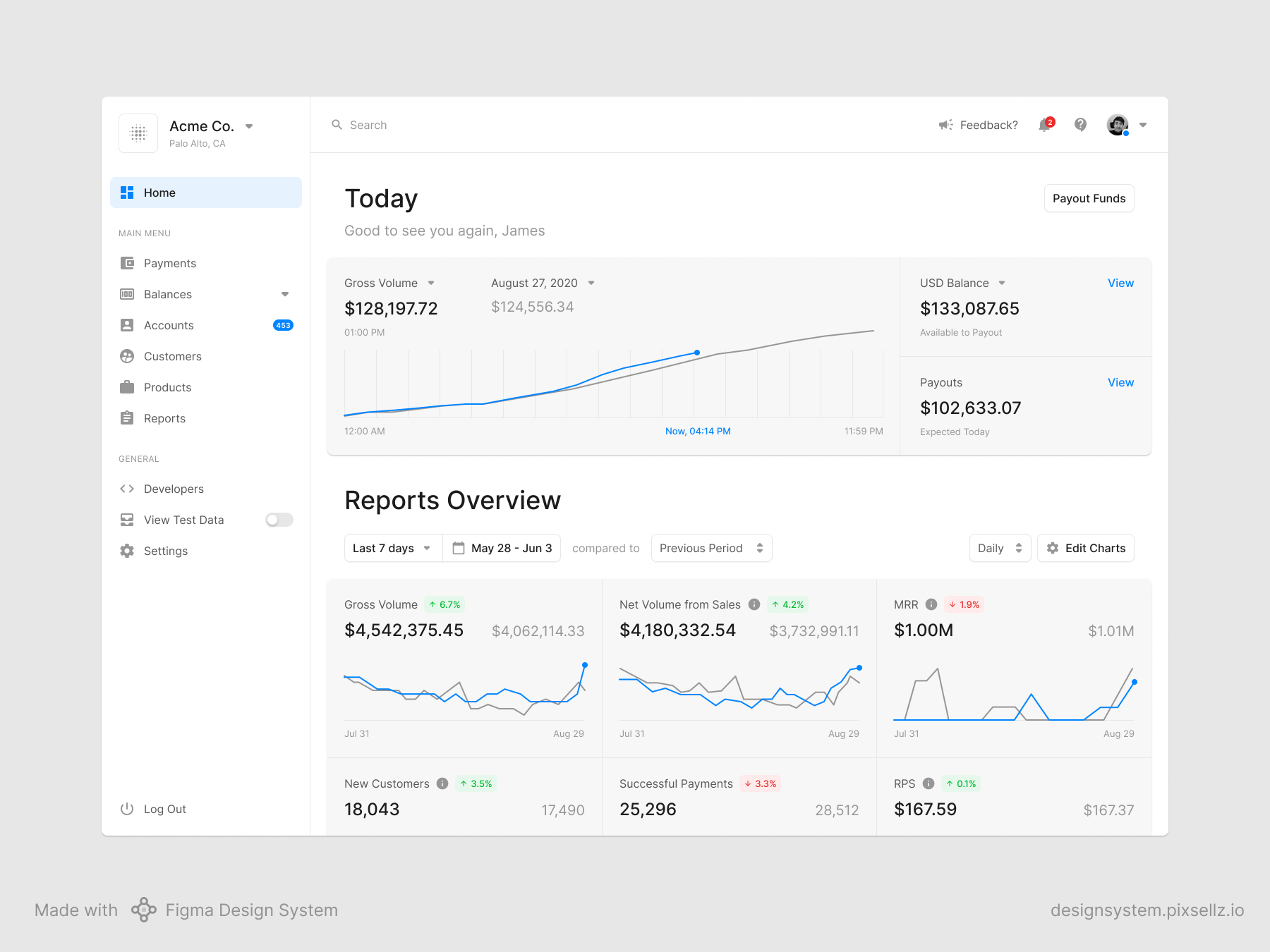Select the Customers icon in main menu
1270x952 pixels.
tap(127, 356)
